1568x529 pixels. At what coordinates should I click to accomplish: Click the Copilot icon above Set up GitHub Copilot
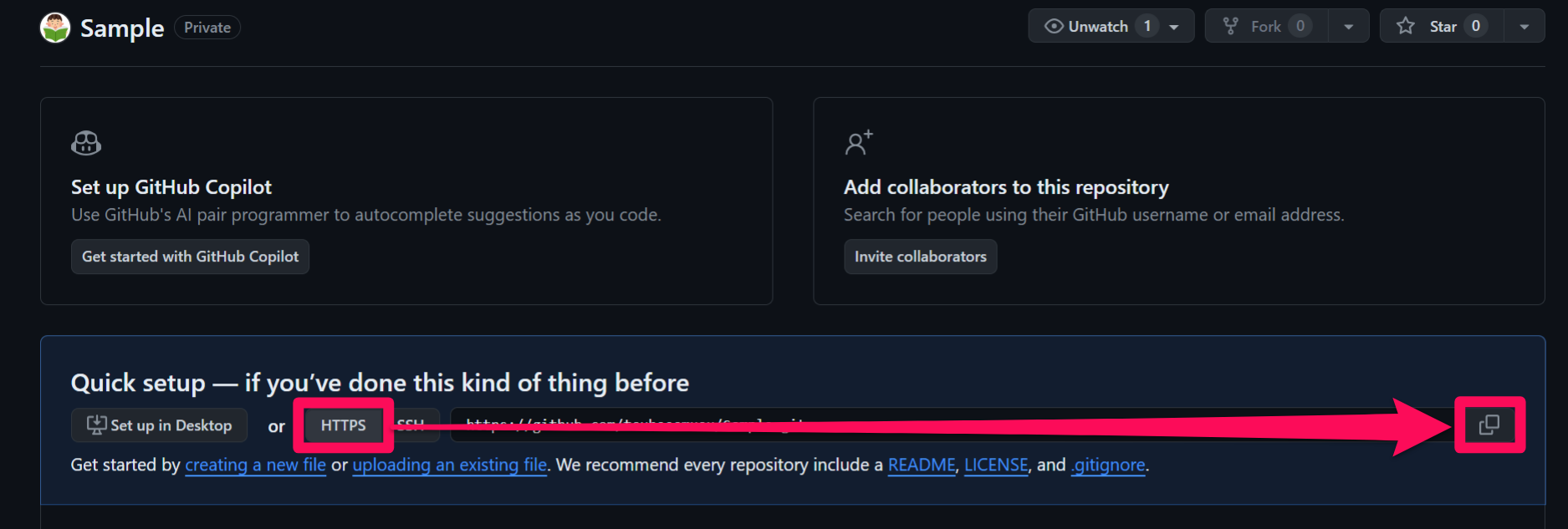[86, 143]
